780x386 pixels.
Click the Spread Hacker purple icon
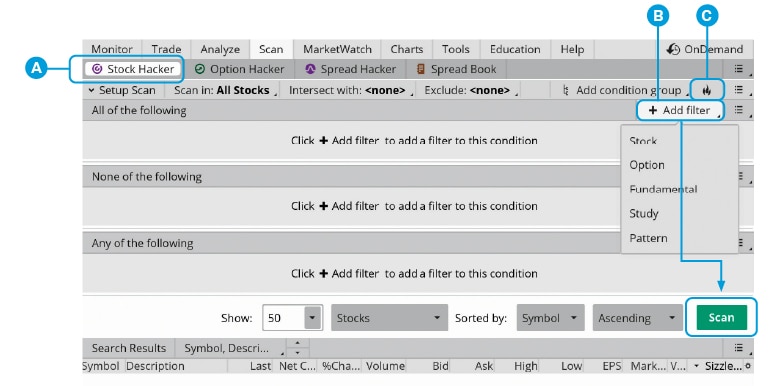(x=311, y=69)
